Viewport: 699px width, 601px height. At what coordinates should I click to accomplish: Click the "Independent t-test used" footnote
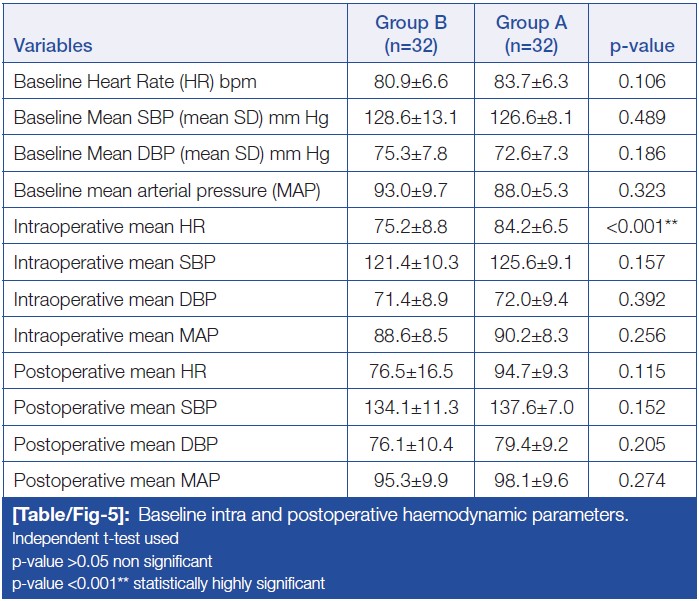[80, 539]
